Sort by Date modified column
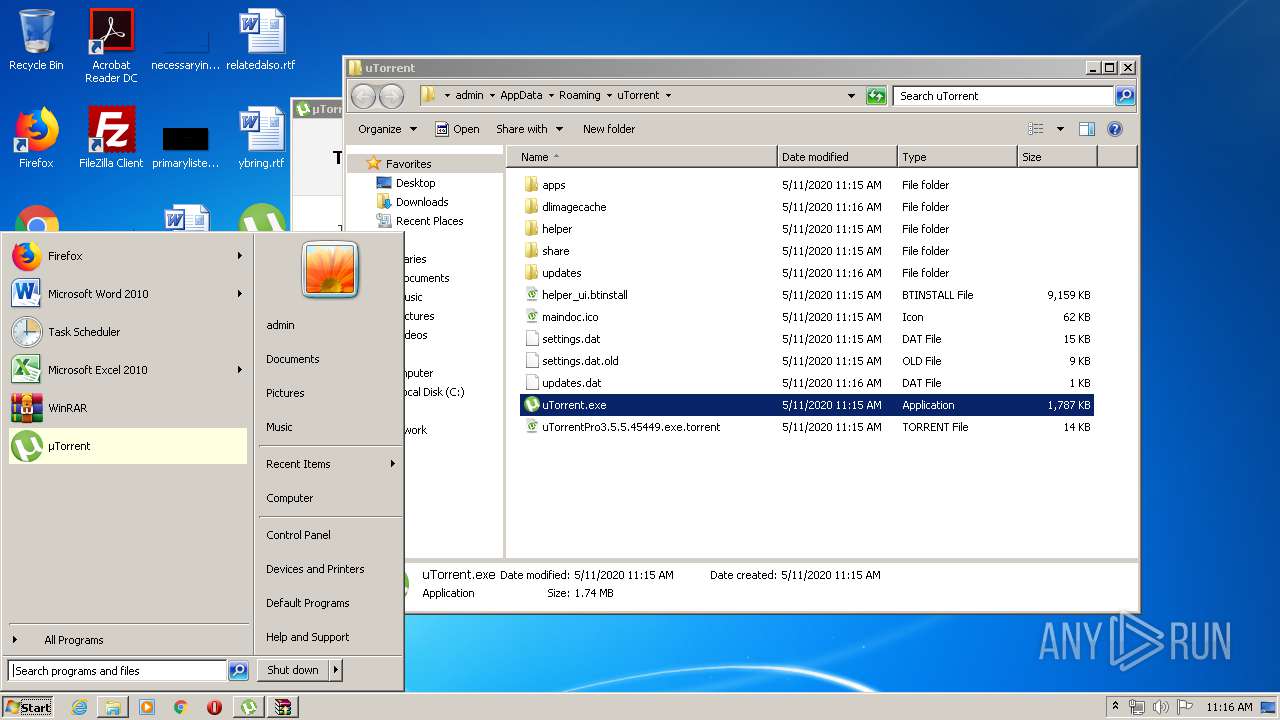 pos(837,157)
